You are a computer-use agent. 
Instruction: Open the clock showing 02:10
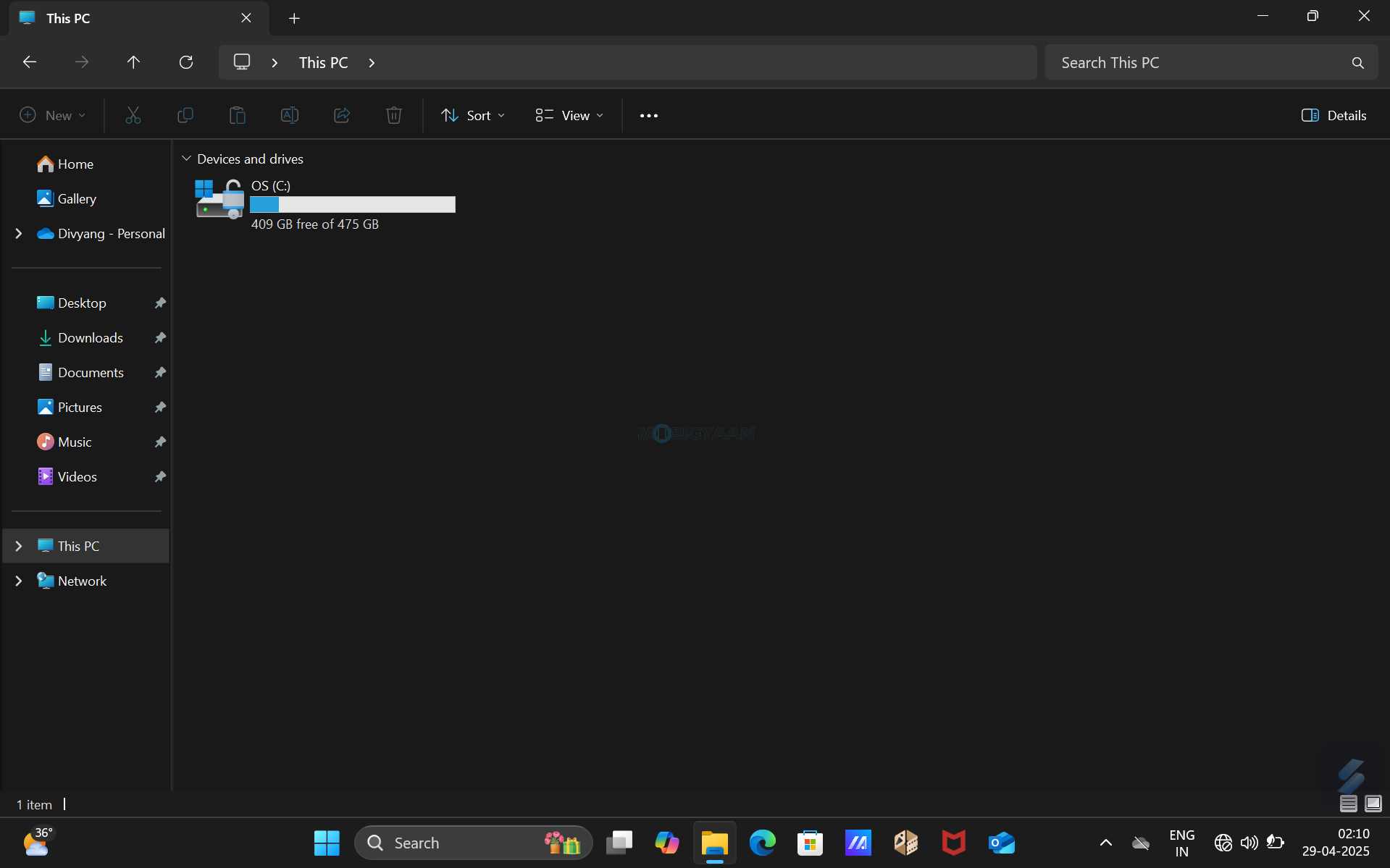(1336, 843)
